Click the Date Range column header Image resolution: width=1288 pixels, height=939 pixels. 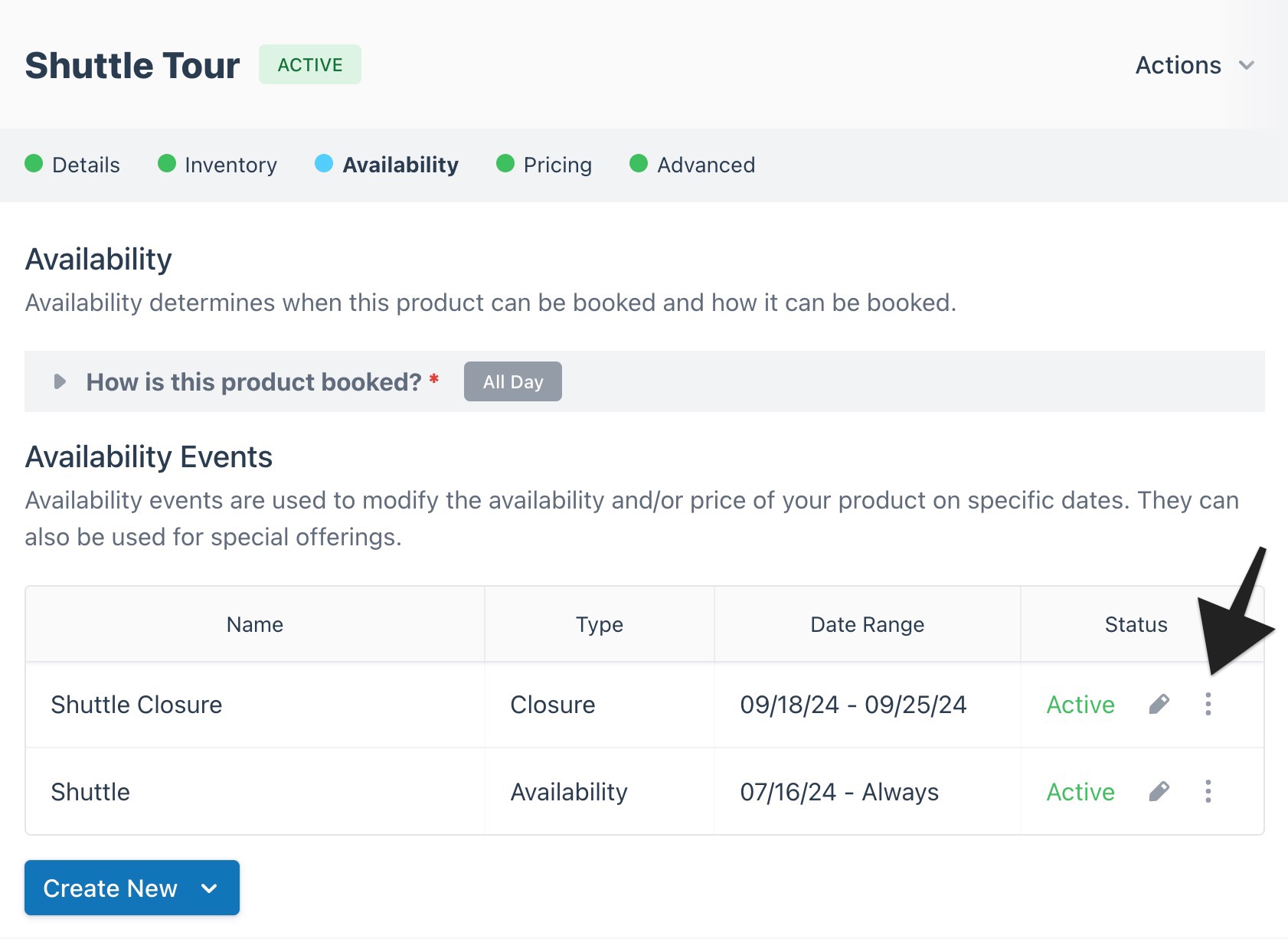868,624
